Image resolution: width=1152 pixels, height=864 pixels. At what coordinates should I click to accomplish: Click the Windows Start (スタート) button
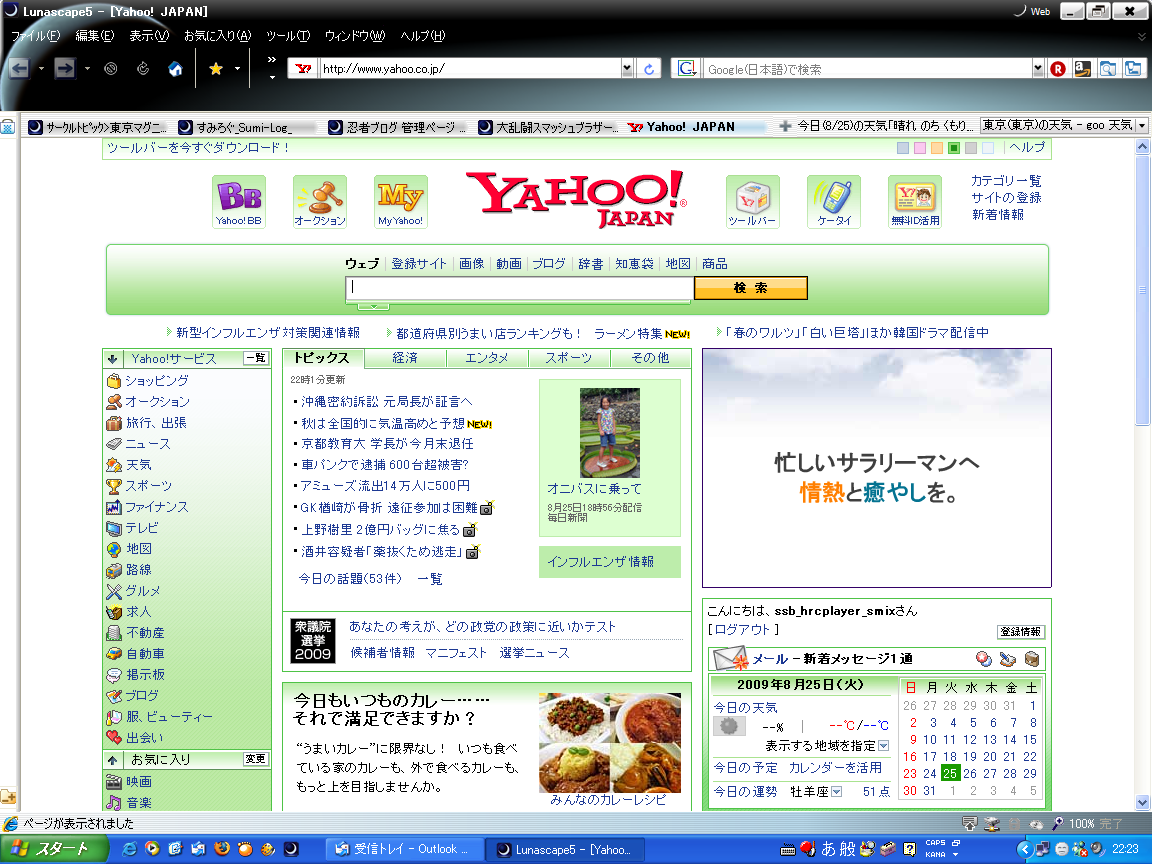pos(54,849)
